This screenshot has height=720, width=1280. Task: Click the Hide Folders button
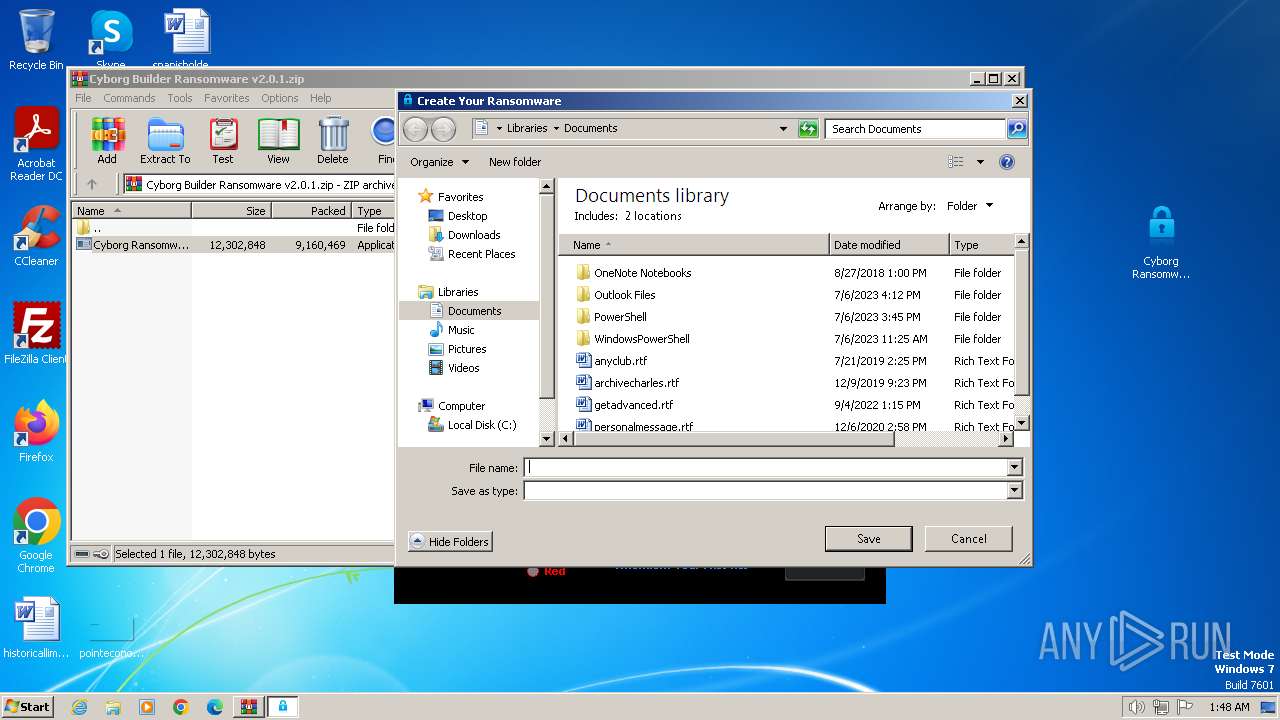(x=450, y=541)
